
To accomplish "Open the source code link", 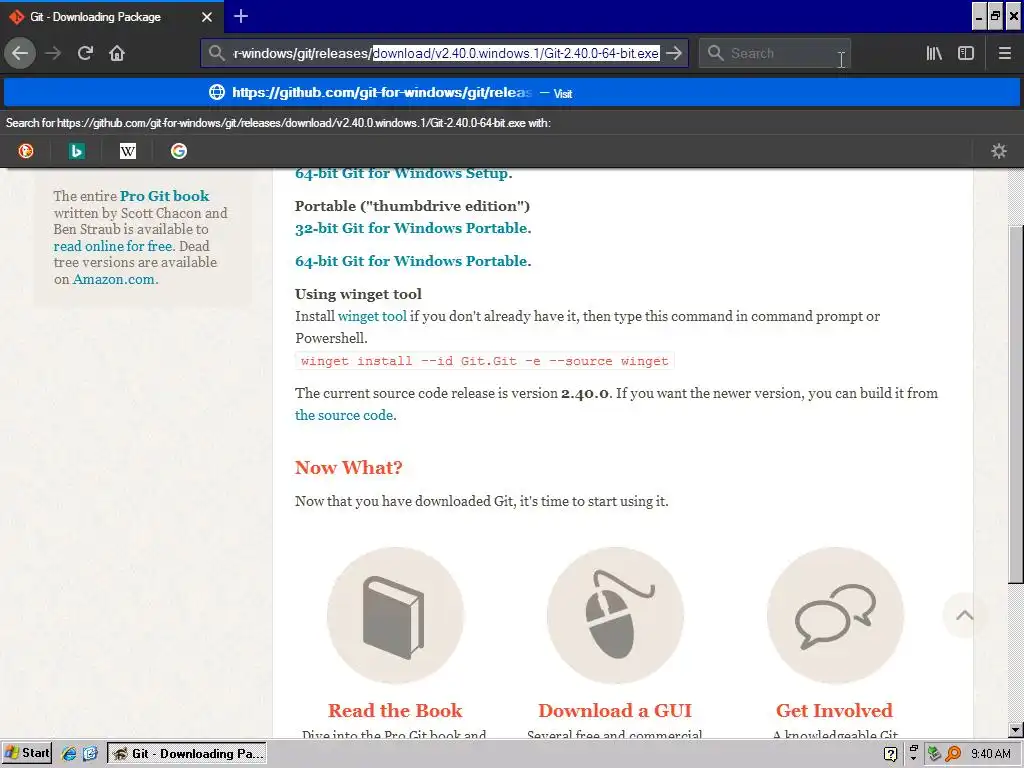I will pyautogui.click(x=344, y=415).
